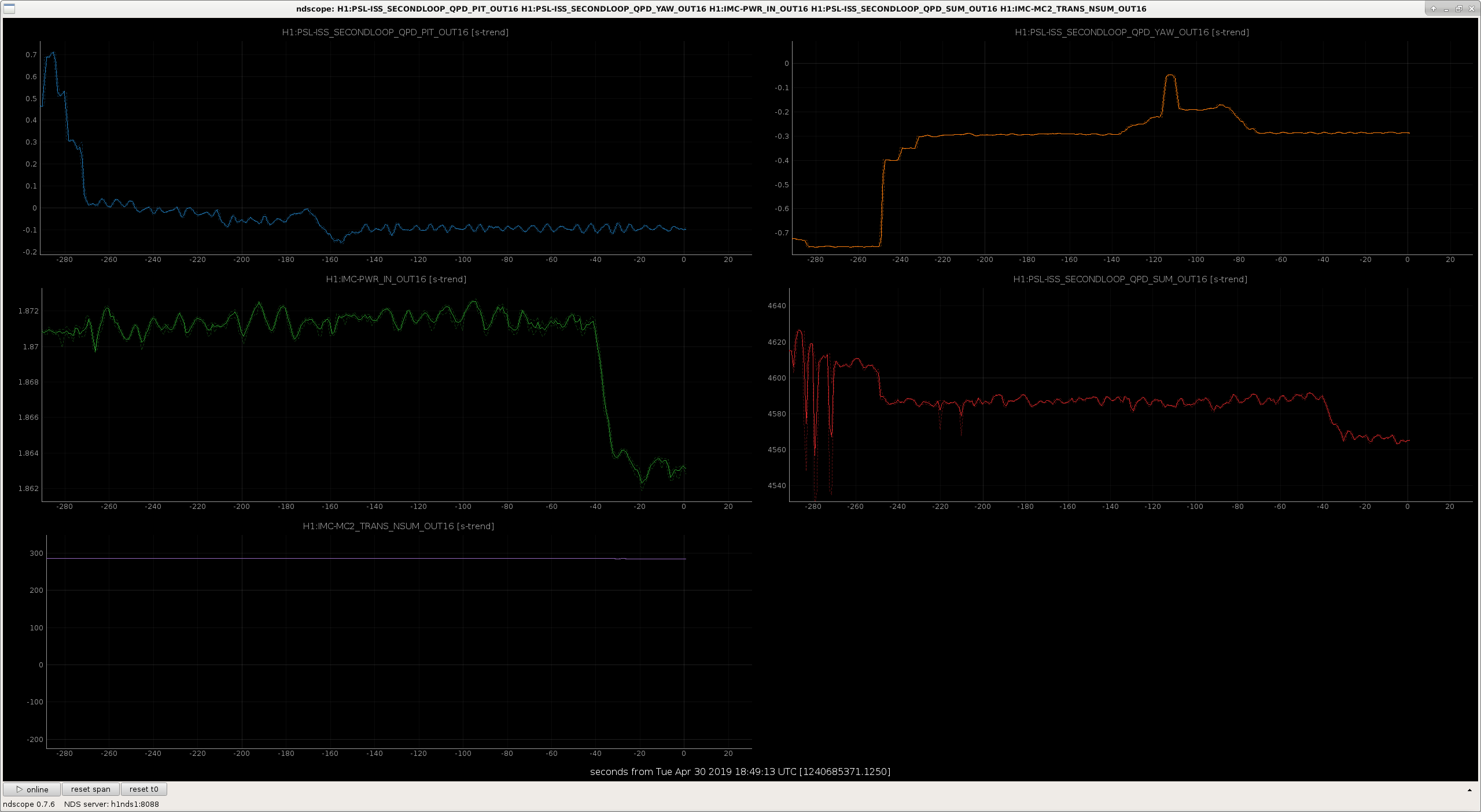This screenshot has height=812, width=1481.
Task: Click the H1:PSL-ISS_SECONDLOOP_QPD_PIT_OUT16 plot title
Action: pyautogui.click(x=395, y=32)
